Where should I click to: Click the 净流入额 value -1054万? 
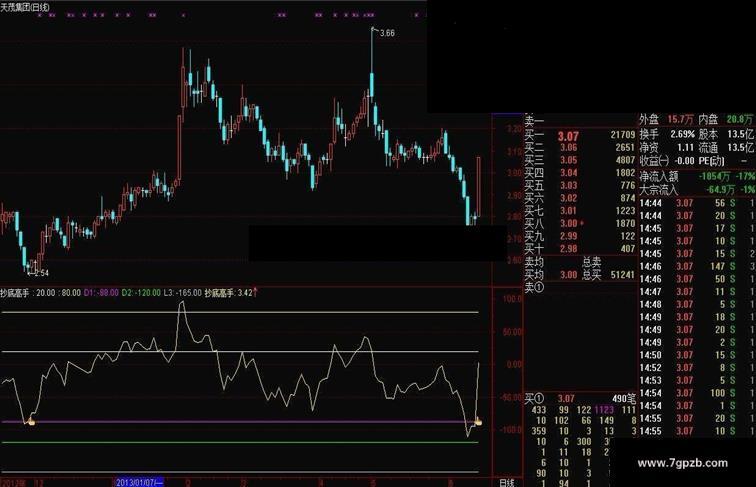click(714, 176)
